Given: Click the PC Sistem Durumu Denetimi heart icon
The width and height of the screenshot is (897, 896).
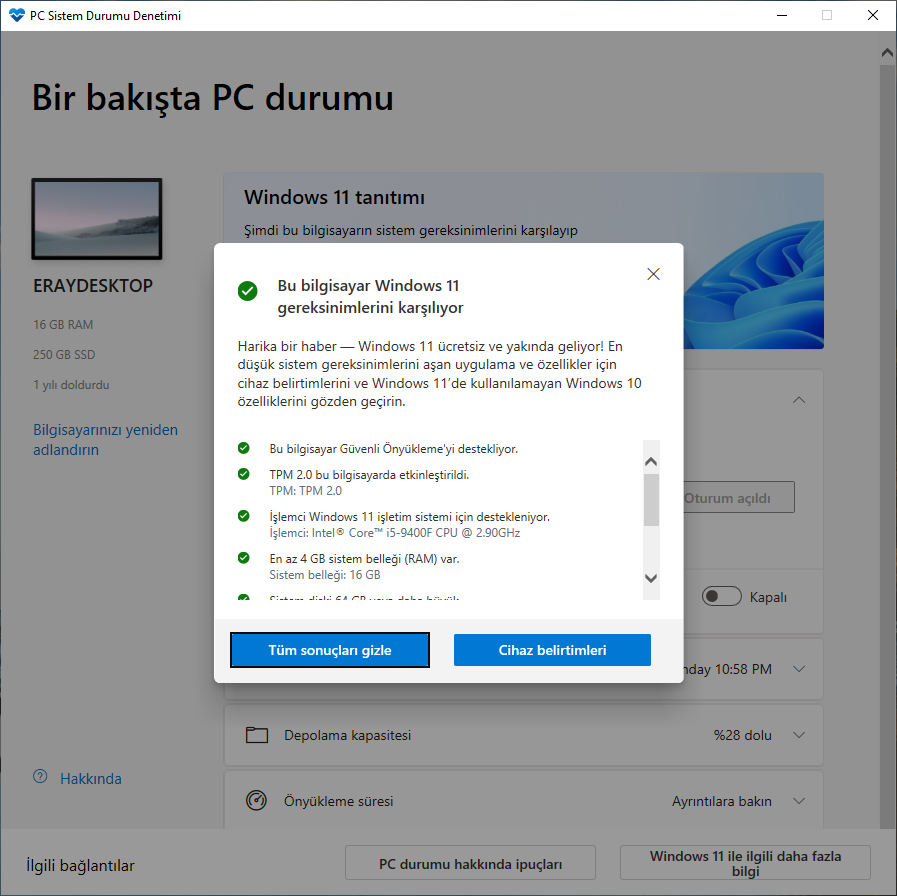Looking at the screenshot, I should click(17, 15).
